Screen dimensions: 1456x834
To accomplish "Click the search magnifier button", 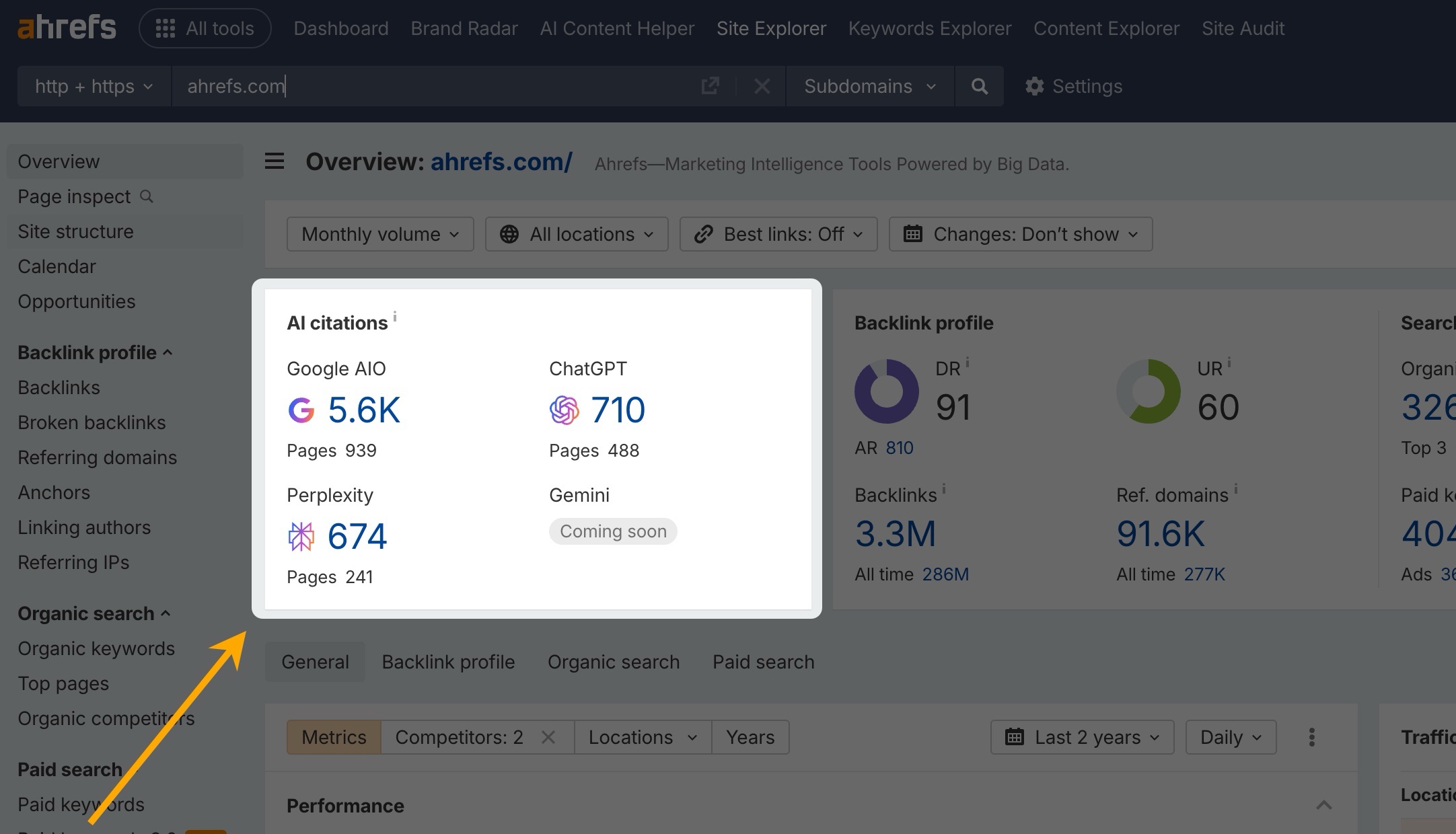I will (x=980, y=86).
